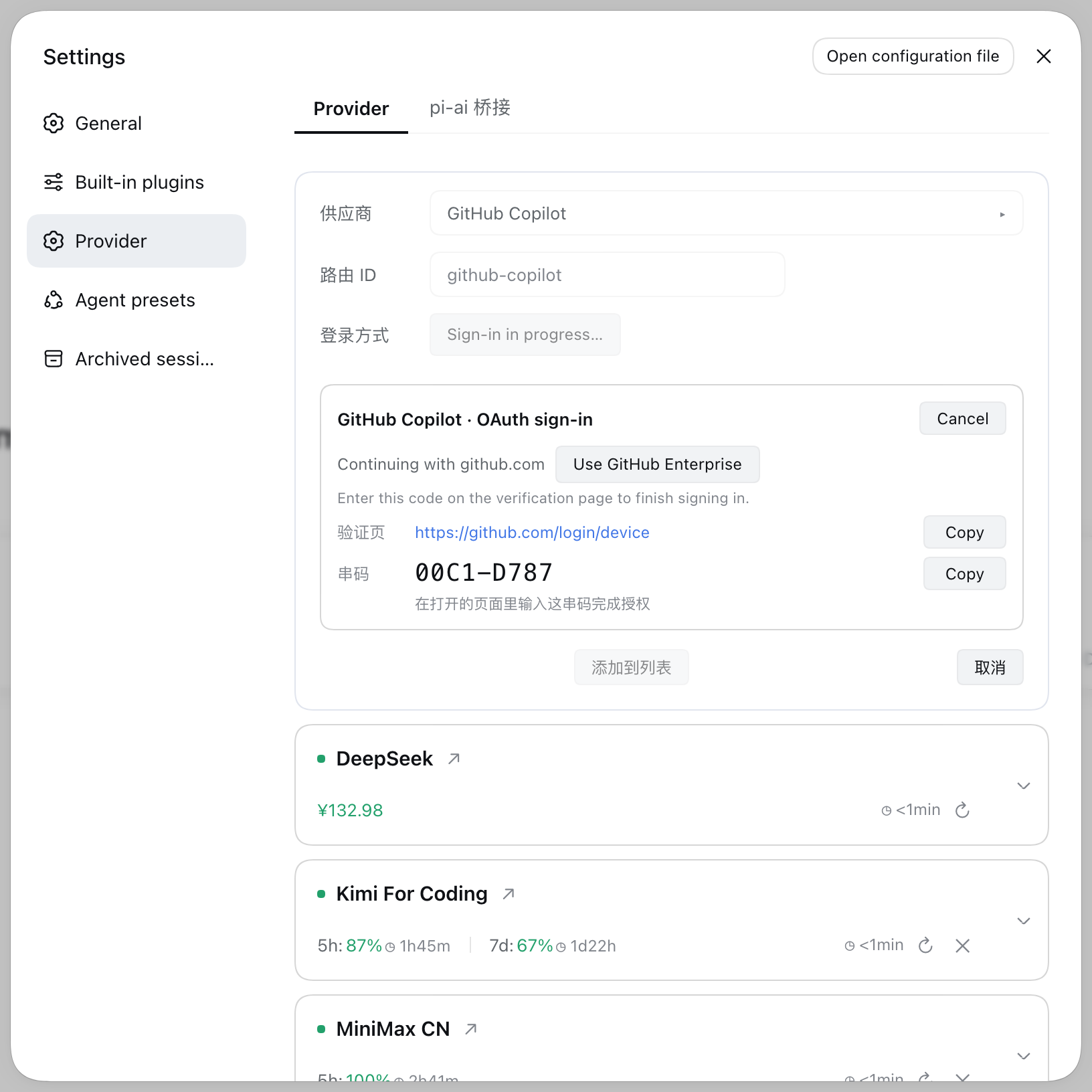Cancel the OAuth sign-in
Viewport: 1092px width, 1092px height.
coord(962,419)
